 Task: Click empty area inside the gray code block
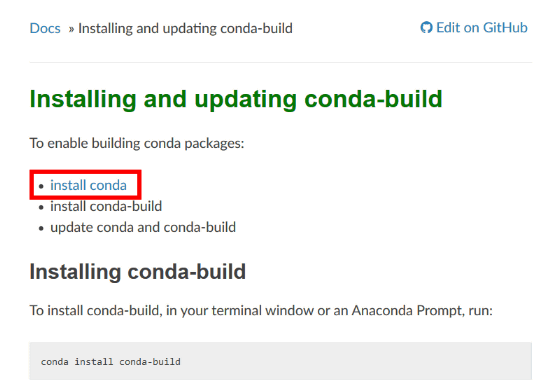(357, 361)
